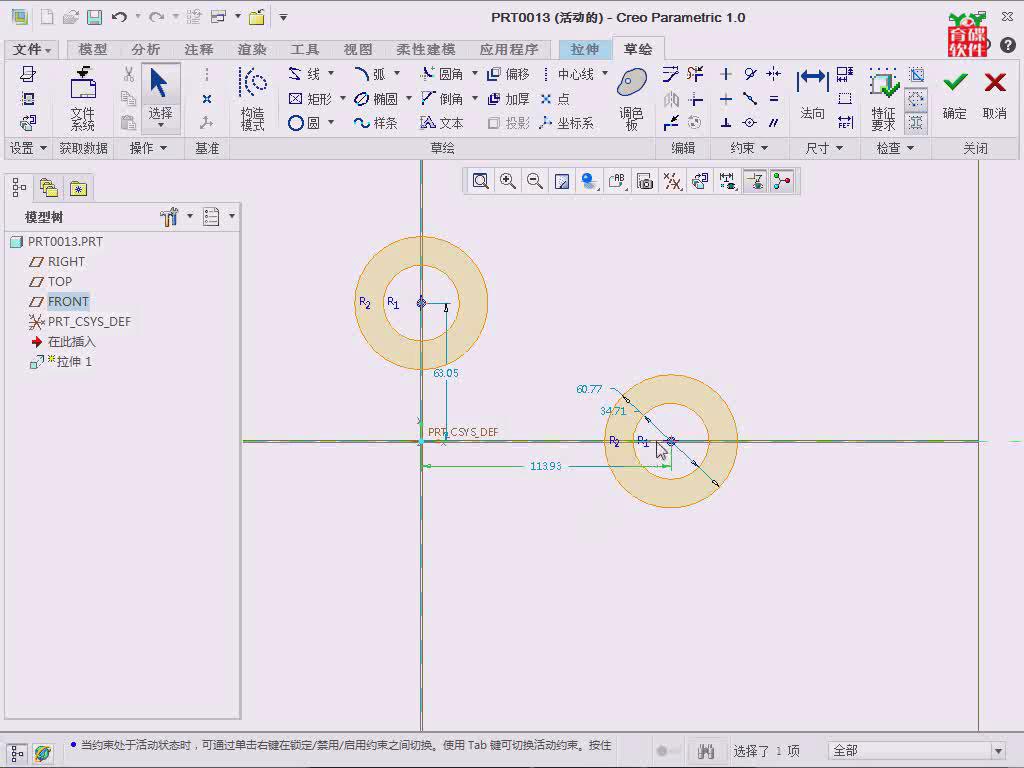Switch to the 模型 tab
Screen dimensions: 1024x768
click(93, 49)
